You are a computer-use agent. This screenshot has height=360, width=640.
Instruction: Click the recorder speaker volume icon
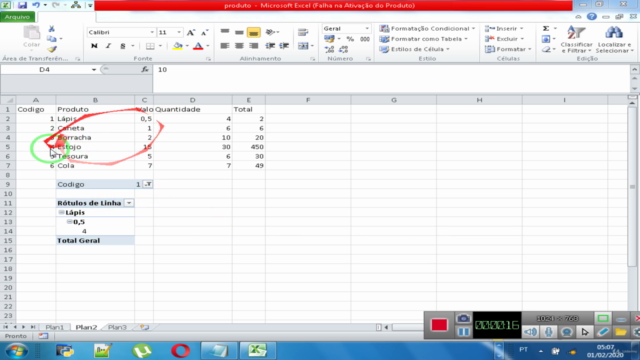(530, 332)
